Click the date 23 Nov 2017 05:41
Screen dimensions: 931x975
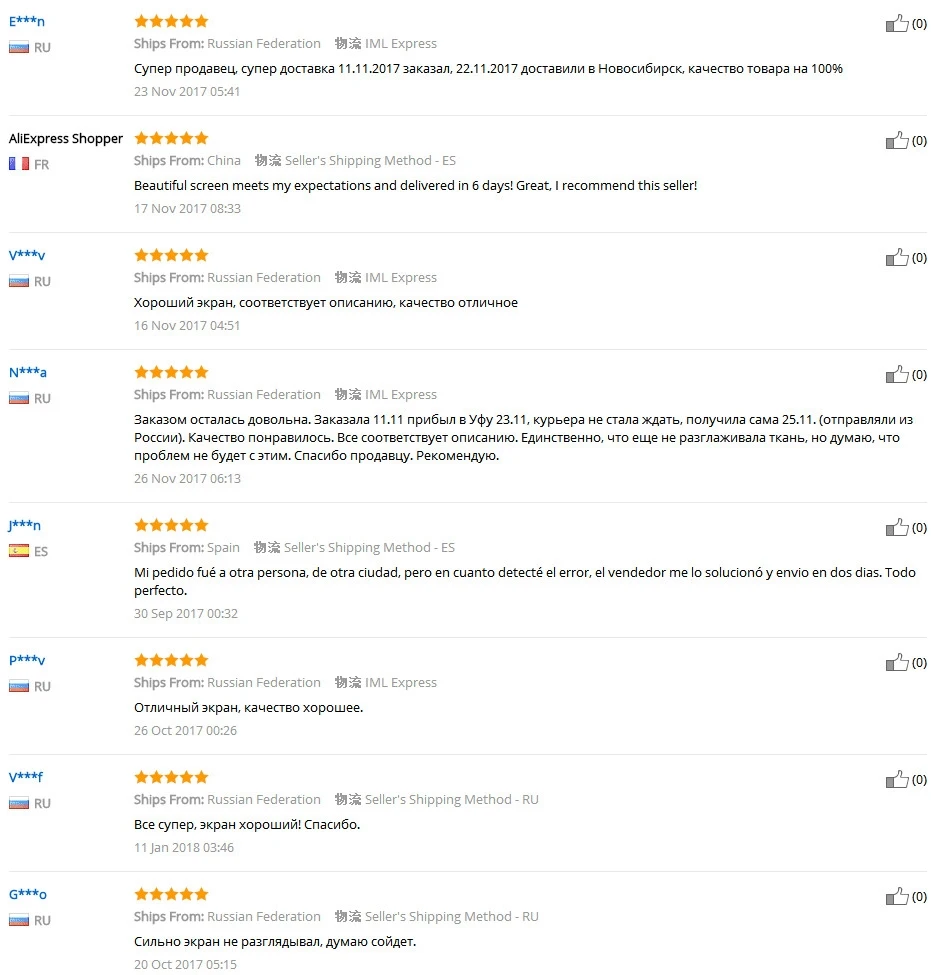point(187,91)
